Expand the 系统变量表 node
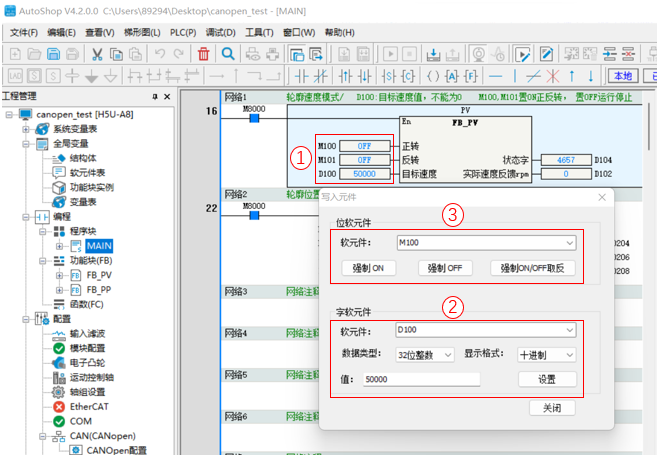661x463 pixels. [x=26, y=129]
